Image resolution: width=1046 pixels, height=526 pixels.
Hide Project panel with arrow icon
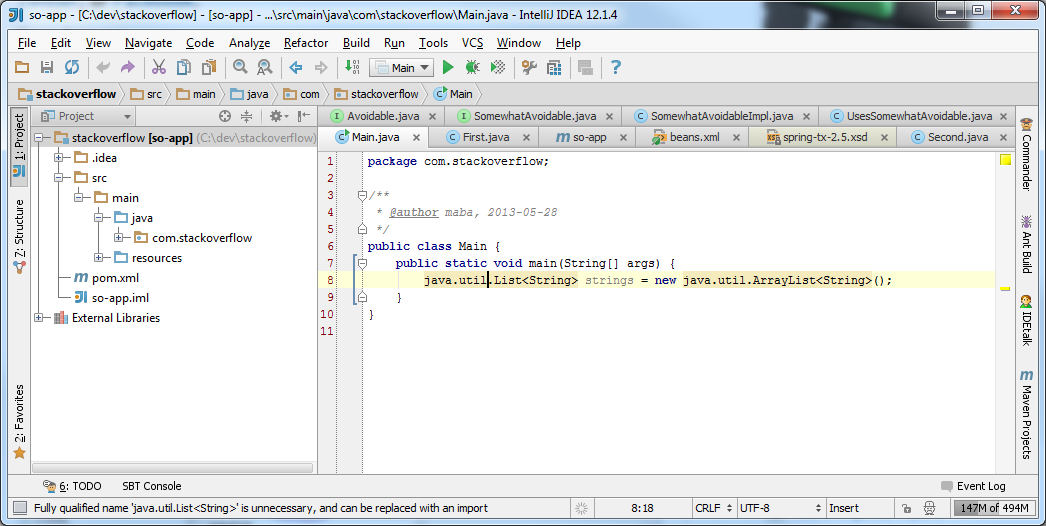pyautogui.click(x=304, y=116)
